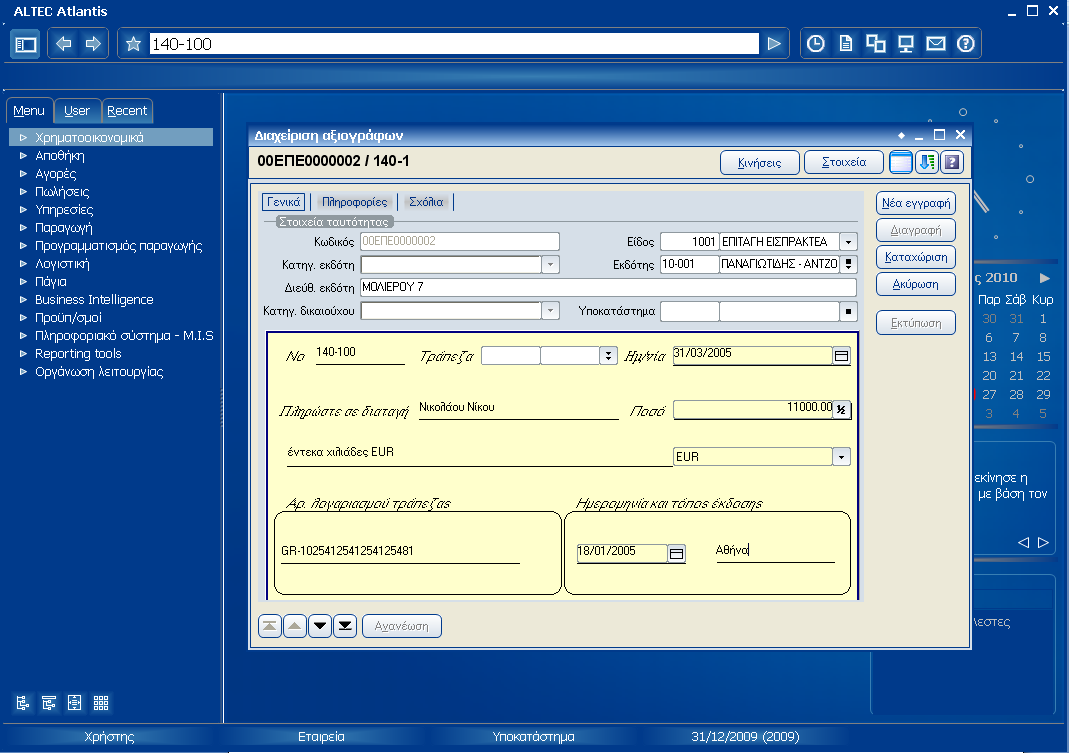Click the Διαγραφή button
This screenshot has width=1069, height=753.
(x=916, y=230)
